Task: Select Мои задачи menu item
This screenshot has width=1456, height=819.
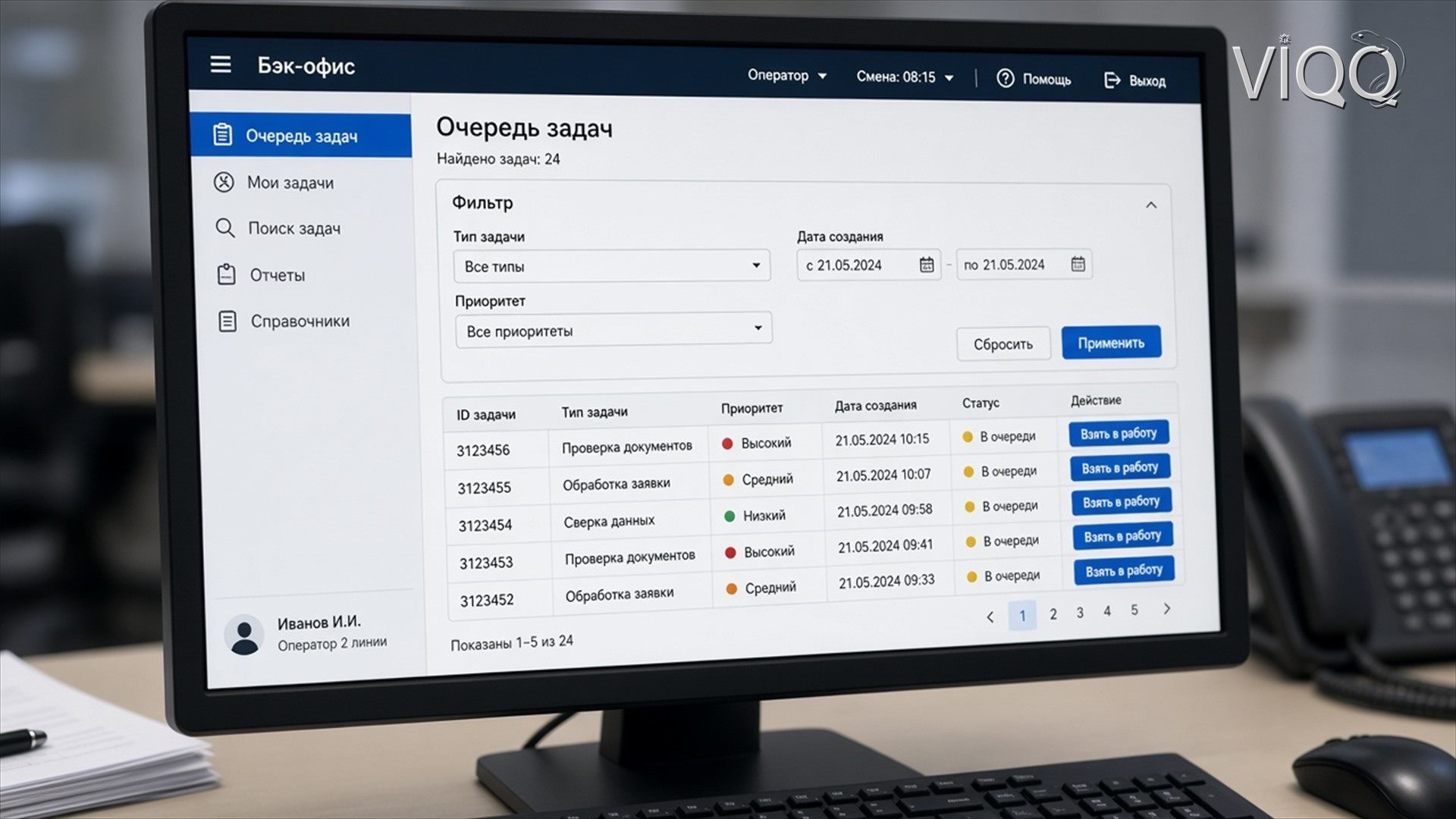Action: [x=290, y=183]
